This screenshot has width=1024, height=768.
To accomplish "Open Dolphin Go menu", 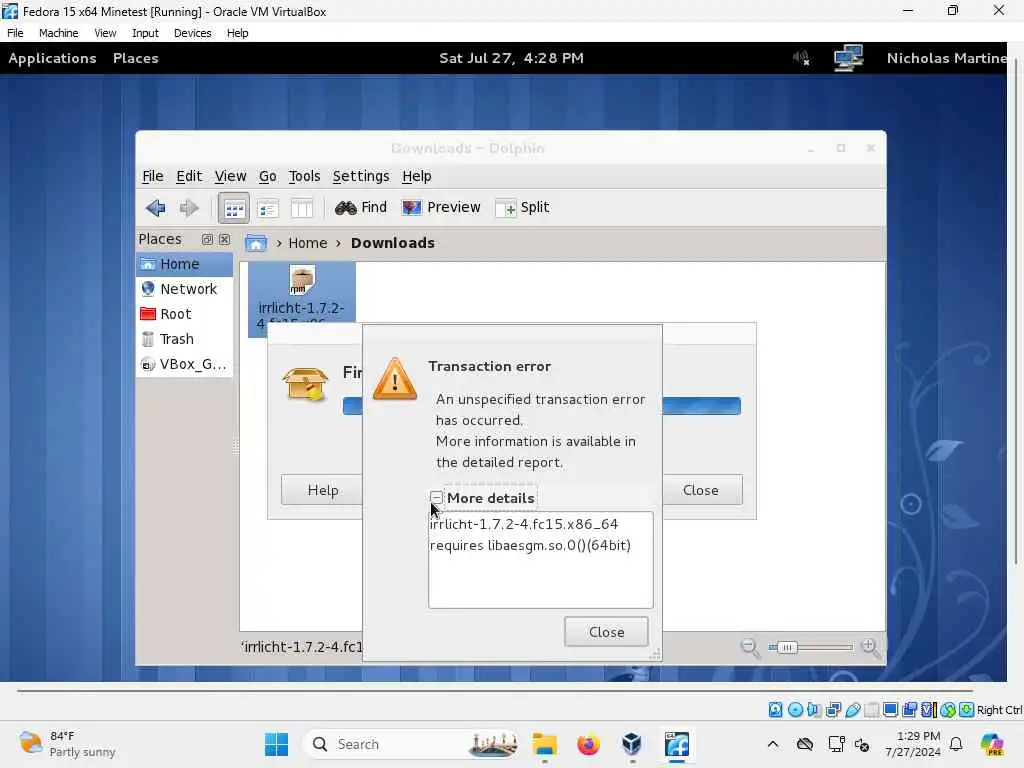I will coord(267,176).
